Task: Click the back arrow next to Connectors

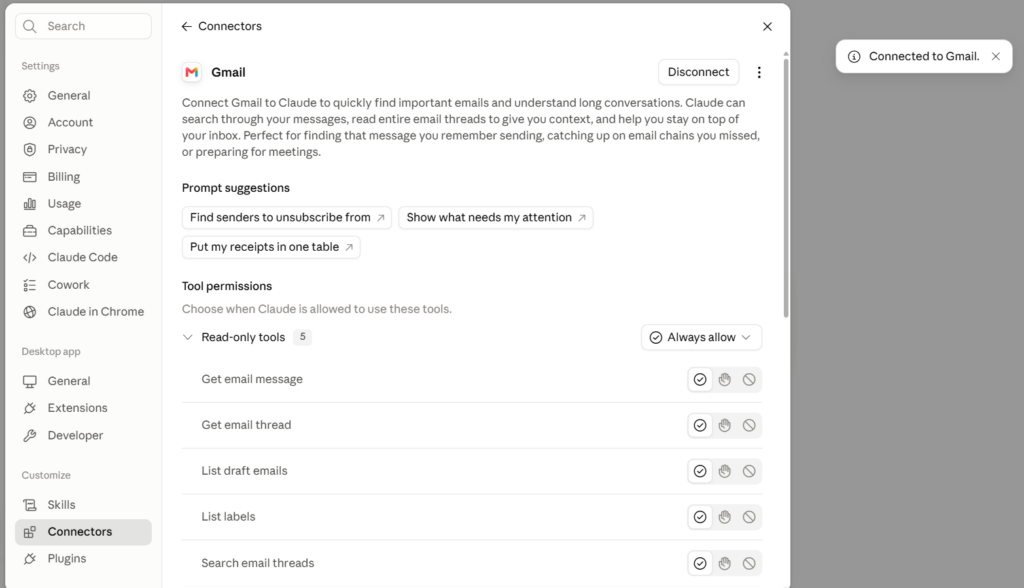Action: pos(187,26)
